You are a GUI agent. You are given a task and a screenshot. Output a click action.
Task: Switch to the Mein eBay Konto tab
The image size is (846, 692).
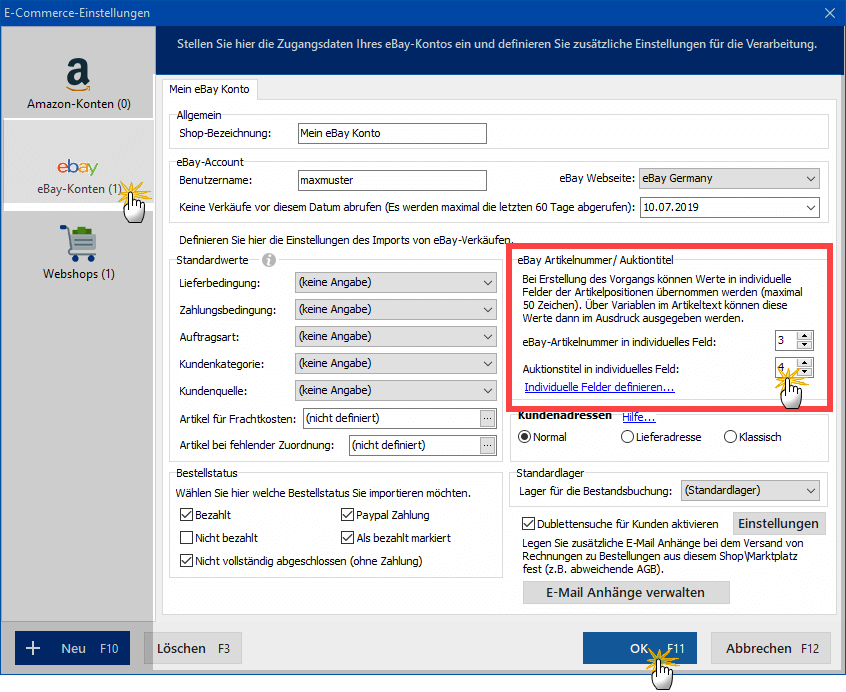click(209, 90)
